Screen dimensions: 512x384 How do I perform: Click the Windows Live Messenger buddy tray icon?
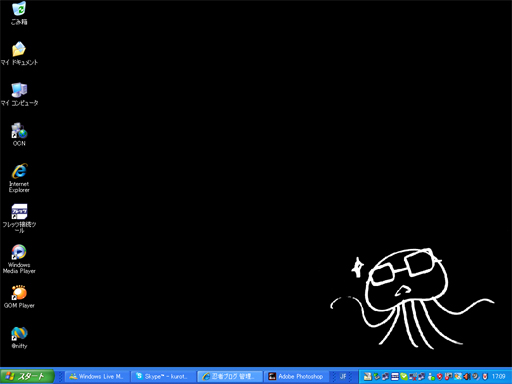431,376
